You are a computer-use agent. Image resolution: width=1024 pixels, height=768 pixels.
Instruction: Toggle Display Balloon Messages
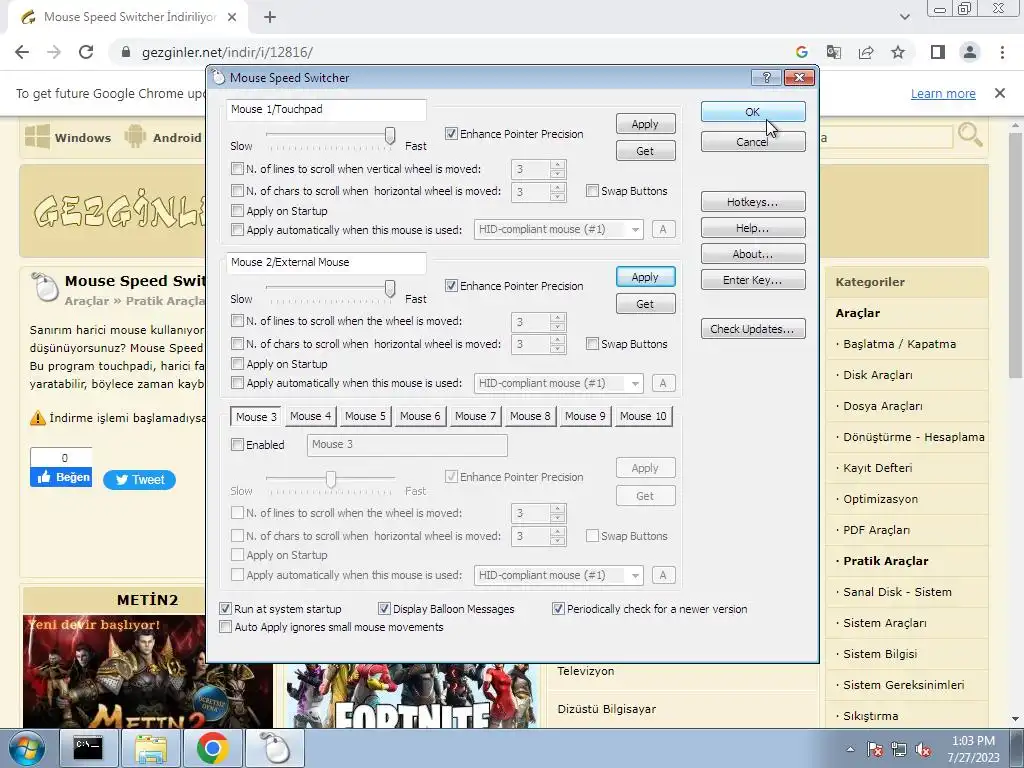[x=384, y=609]
